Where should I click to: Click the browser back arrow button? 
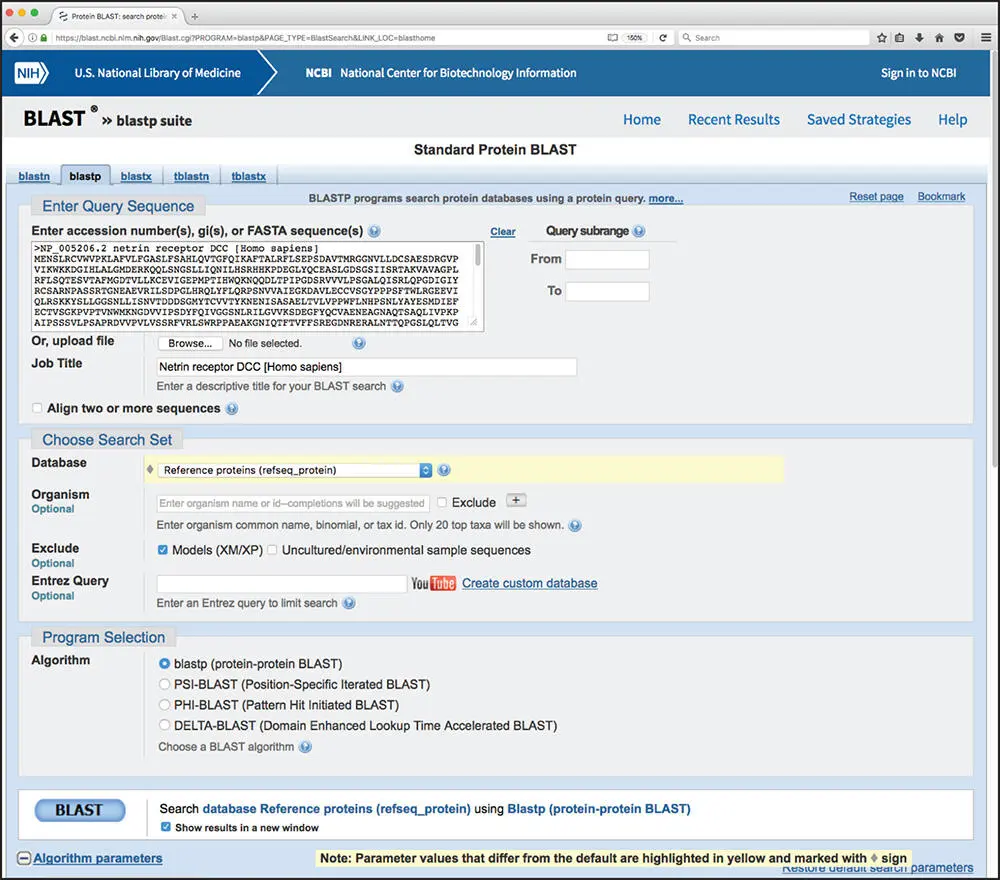click(x=13, y=38)
